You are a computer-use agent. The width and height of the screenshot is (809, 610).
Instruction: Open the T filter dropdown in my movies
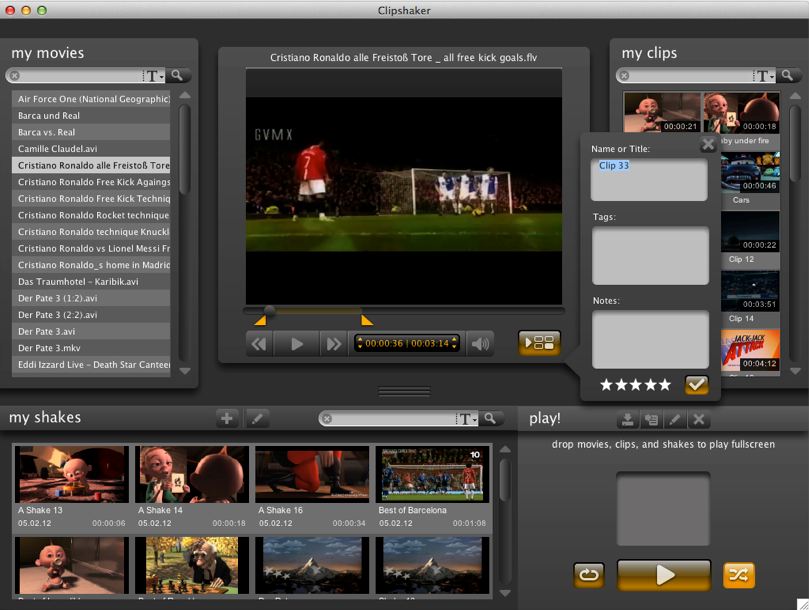154,75
